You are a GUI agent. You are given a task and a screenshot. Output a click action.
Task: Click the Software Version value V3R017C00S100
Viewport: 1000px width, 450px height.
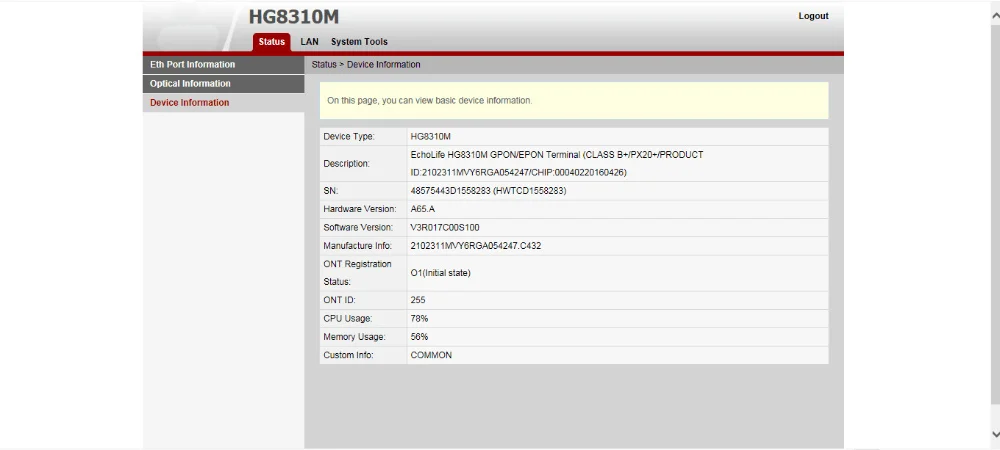click(x=445, y=228)
